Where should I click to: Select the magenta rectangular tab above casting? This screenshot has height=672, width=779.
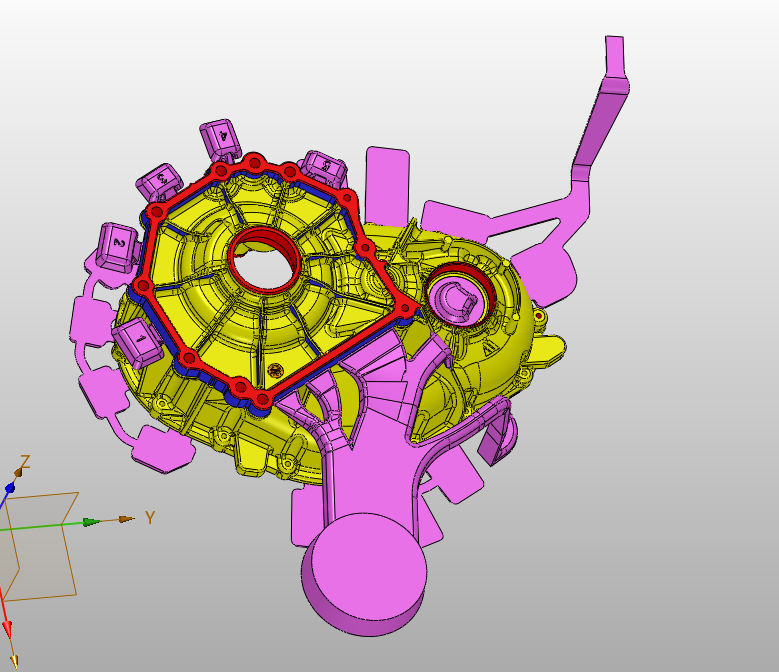pyautogui.click(x=387, y=180)
